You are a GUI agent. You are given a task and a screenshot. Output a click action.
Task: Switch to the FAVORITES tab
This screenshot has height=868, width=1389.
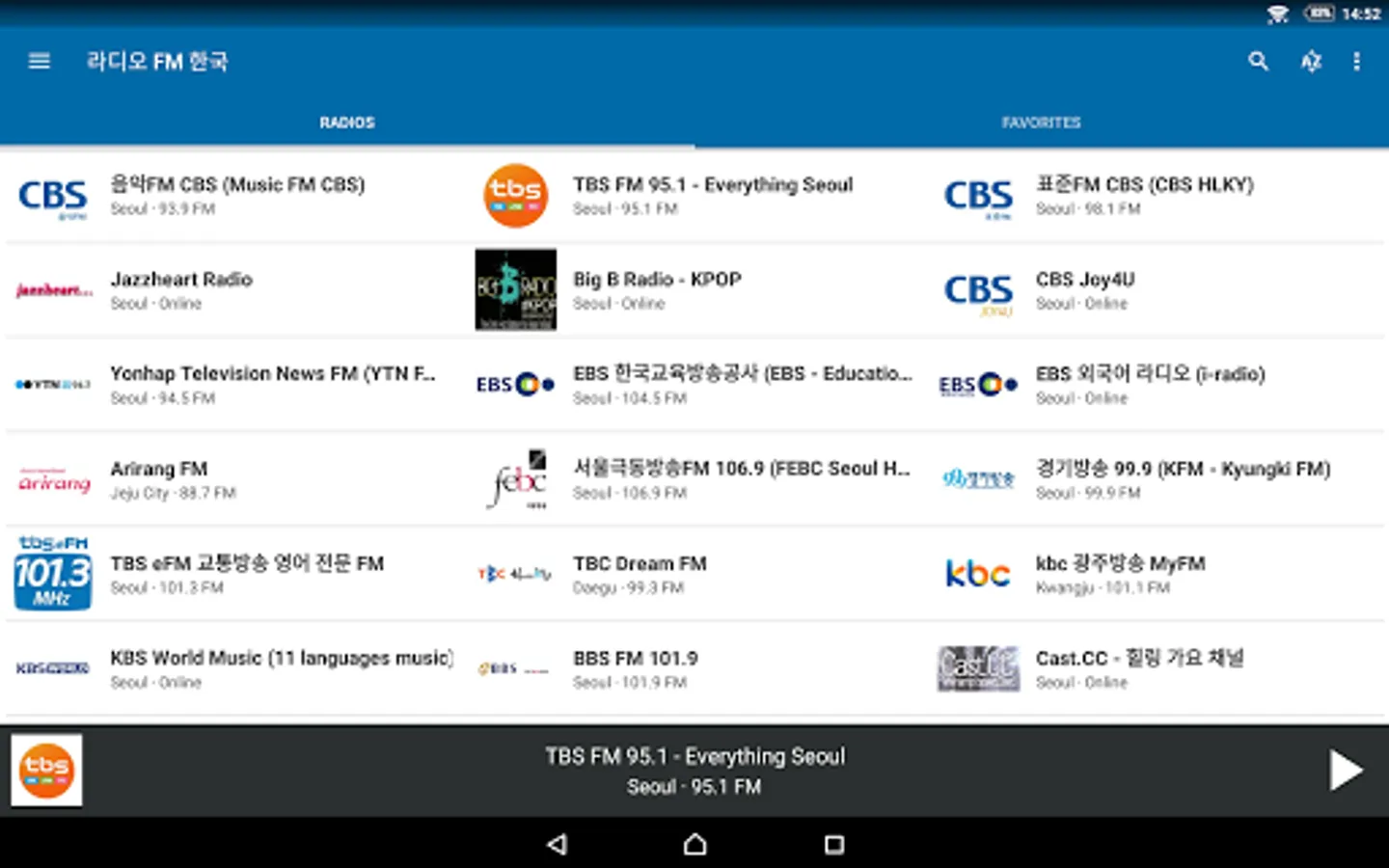coord(1041,122)
